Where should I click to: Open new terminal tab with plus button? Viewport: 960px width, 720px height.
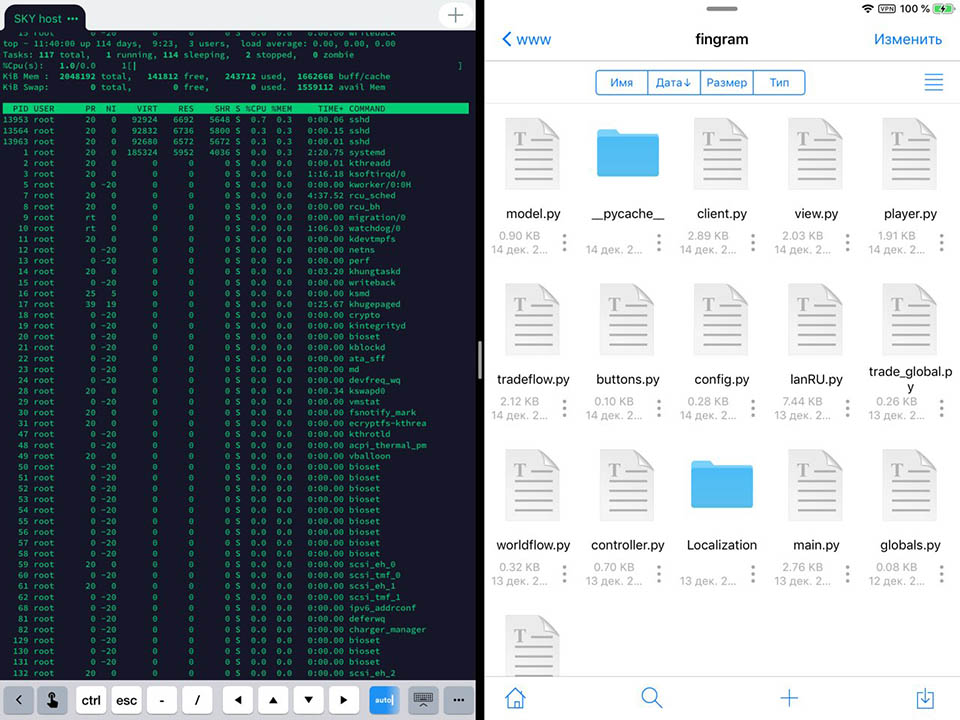click(455, 15)
